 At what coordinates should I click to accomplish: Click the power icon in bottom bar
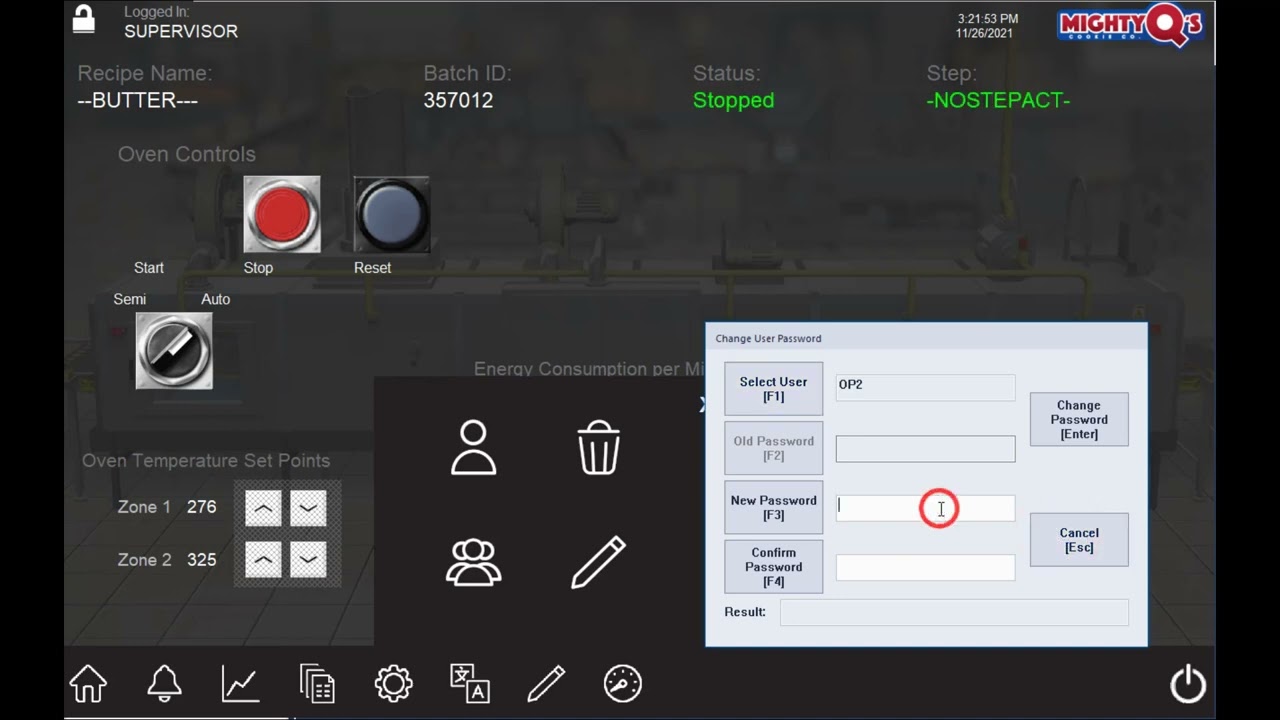(1188, 685)
